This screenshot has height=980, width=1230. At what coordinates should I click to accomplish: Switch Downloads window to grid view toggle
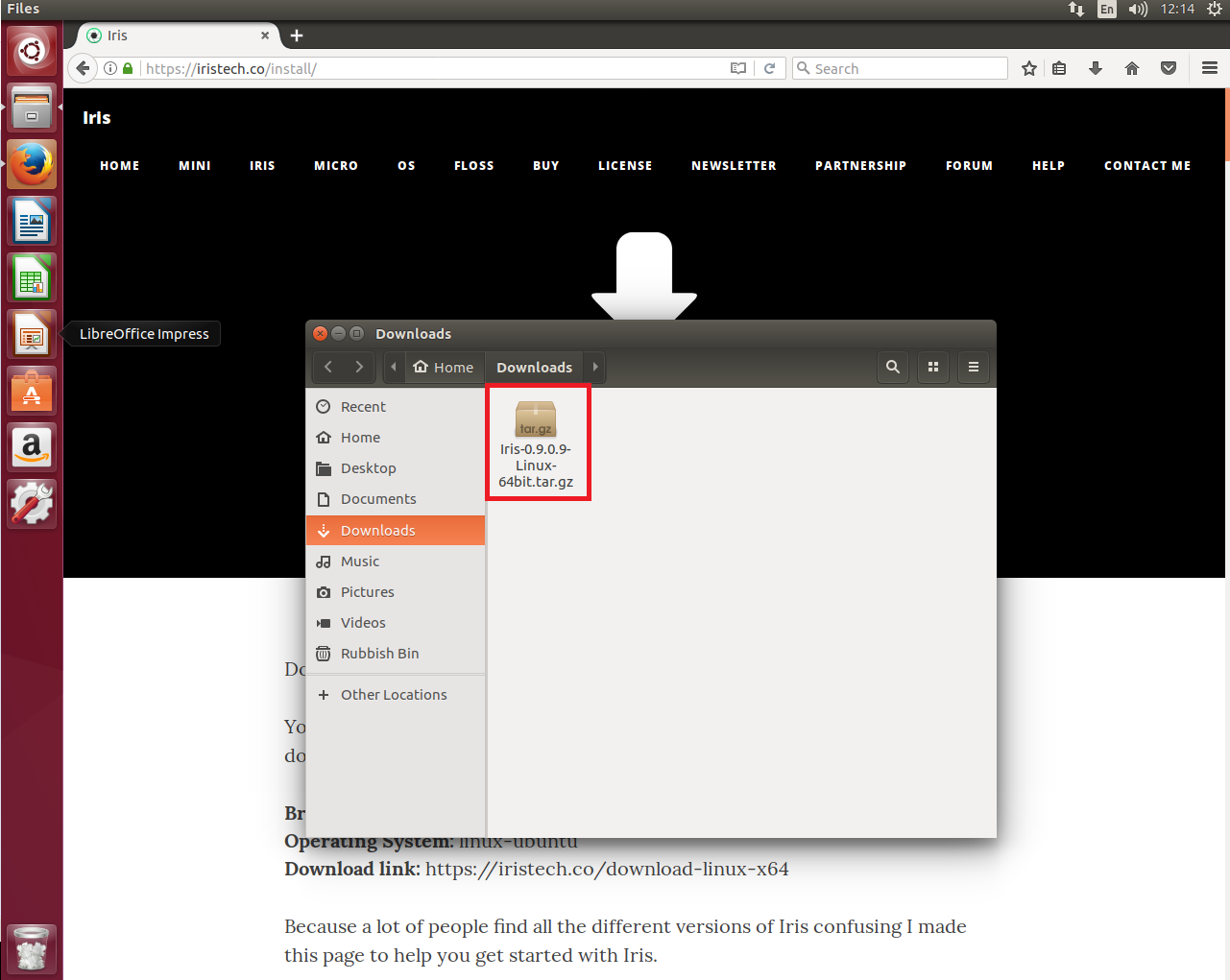pos(933,367)
